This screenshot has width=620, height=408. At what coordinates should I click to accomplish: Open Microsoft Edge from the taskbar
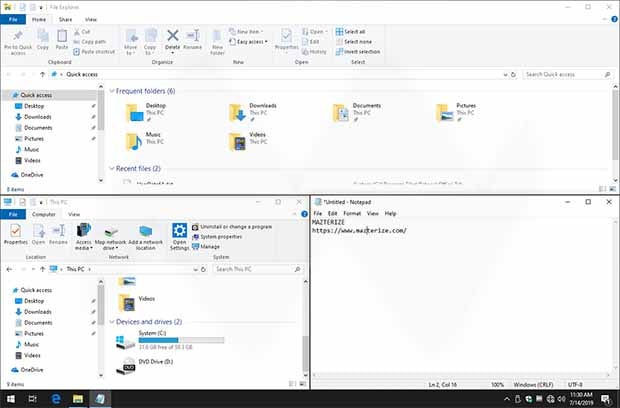tap(56, 399)
